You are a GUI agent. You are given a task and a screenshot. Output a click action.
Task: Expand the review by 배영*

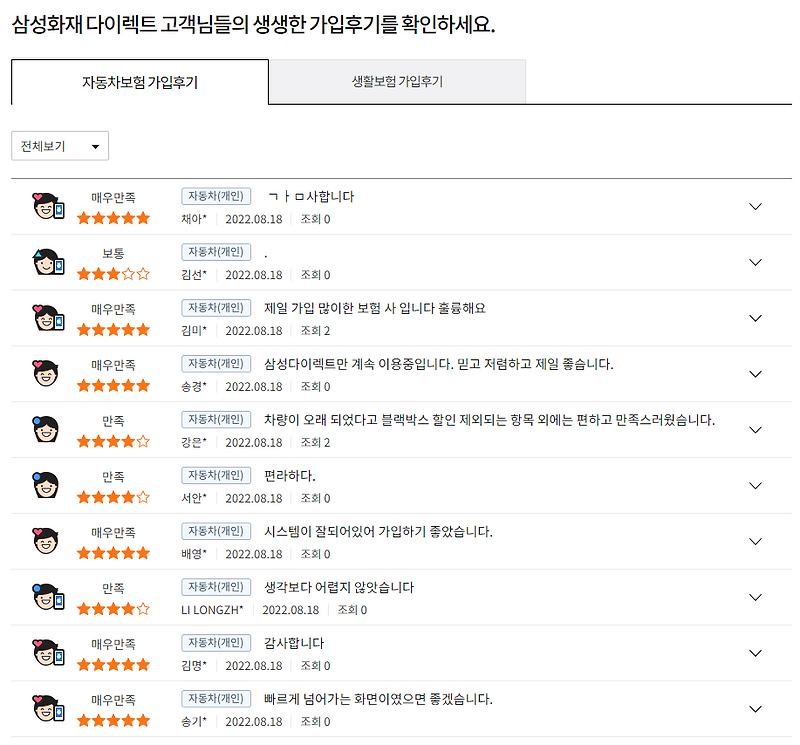755,541
